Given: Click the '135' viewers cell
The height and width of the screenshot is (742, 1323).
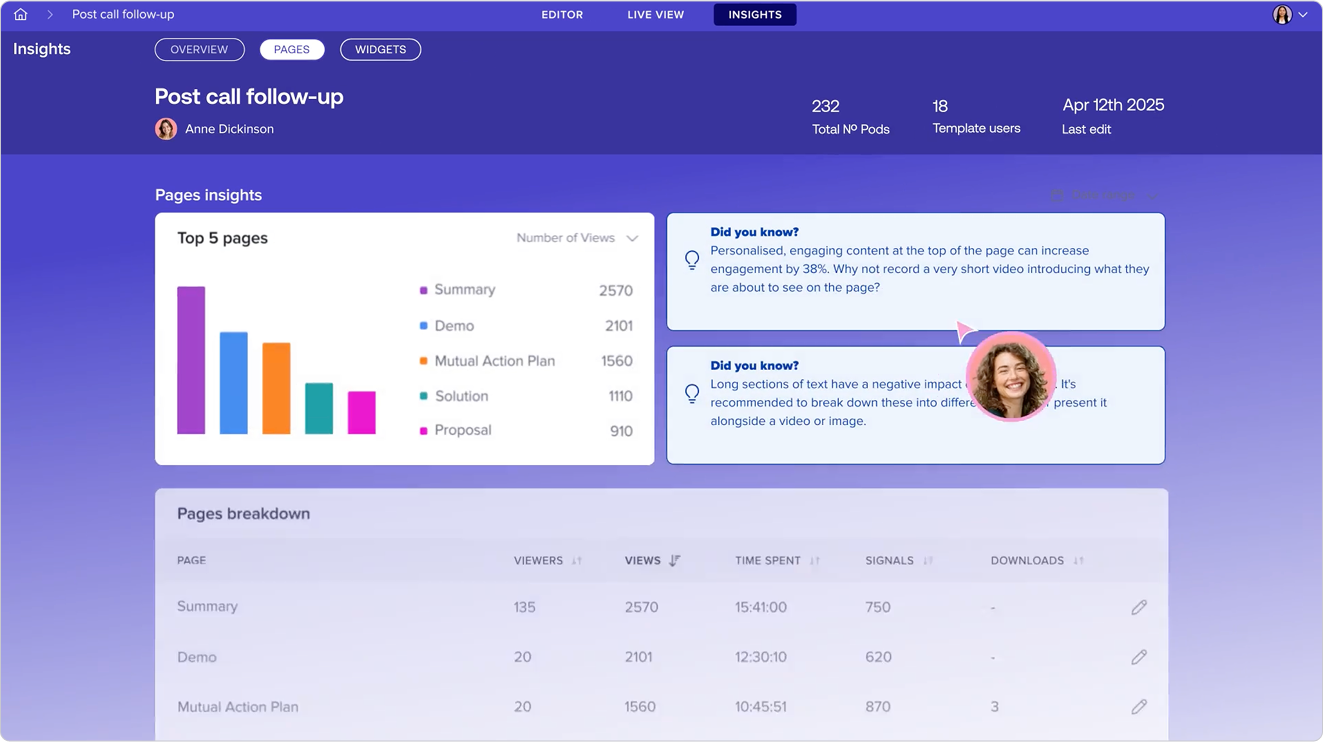Looking at the screenshot, I should tap(525, 607).
